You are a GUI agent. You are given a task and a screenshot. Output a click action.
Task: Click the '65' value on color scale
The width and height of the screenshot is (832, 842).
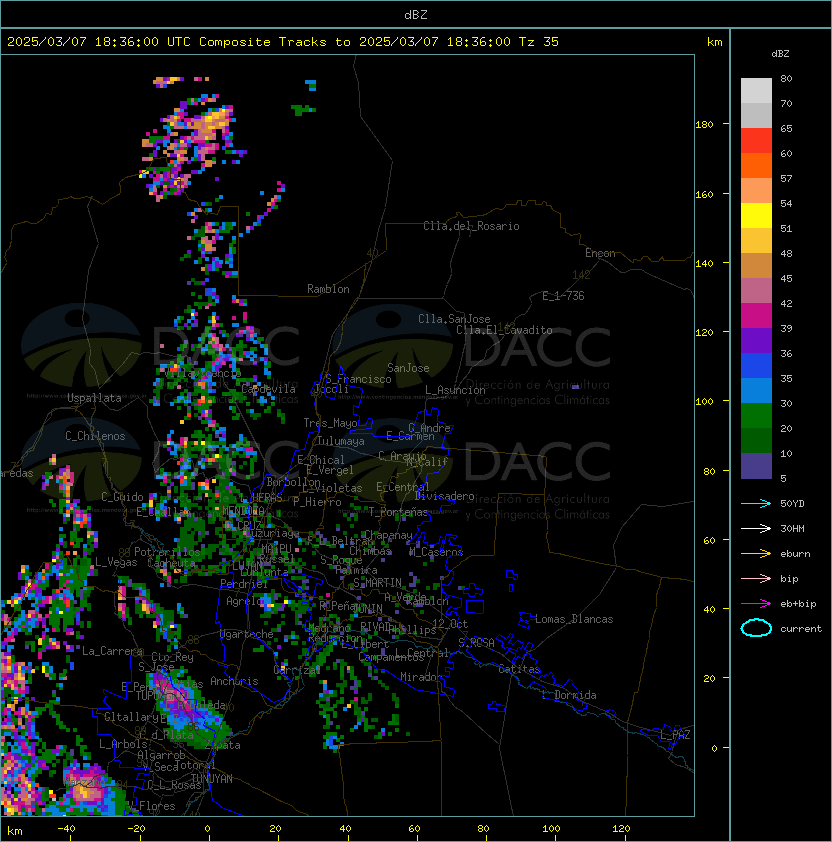(786, 128)
